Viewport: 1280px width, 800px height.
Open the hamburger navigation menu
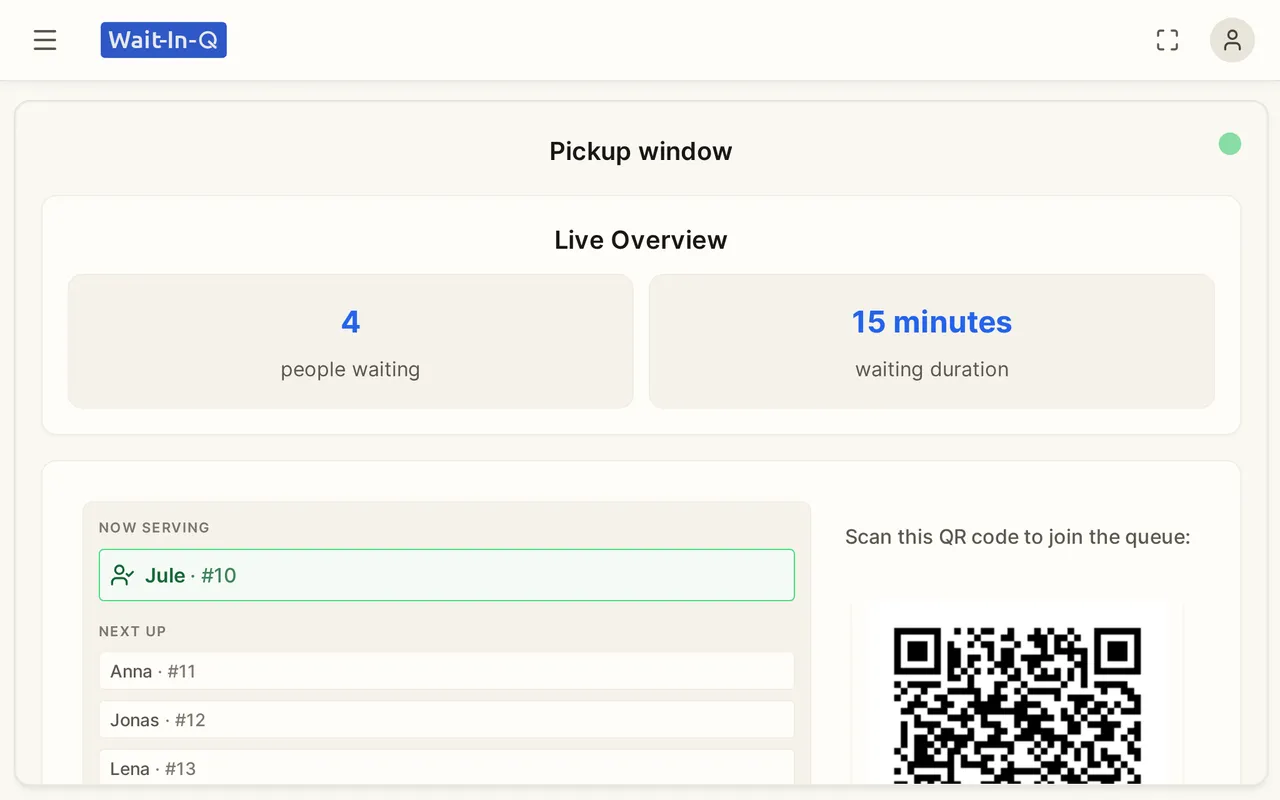[x=45, y=40]
